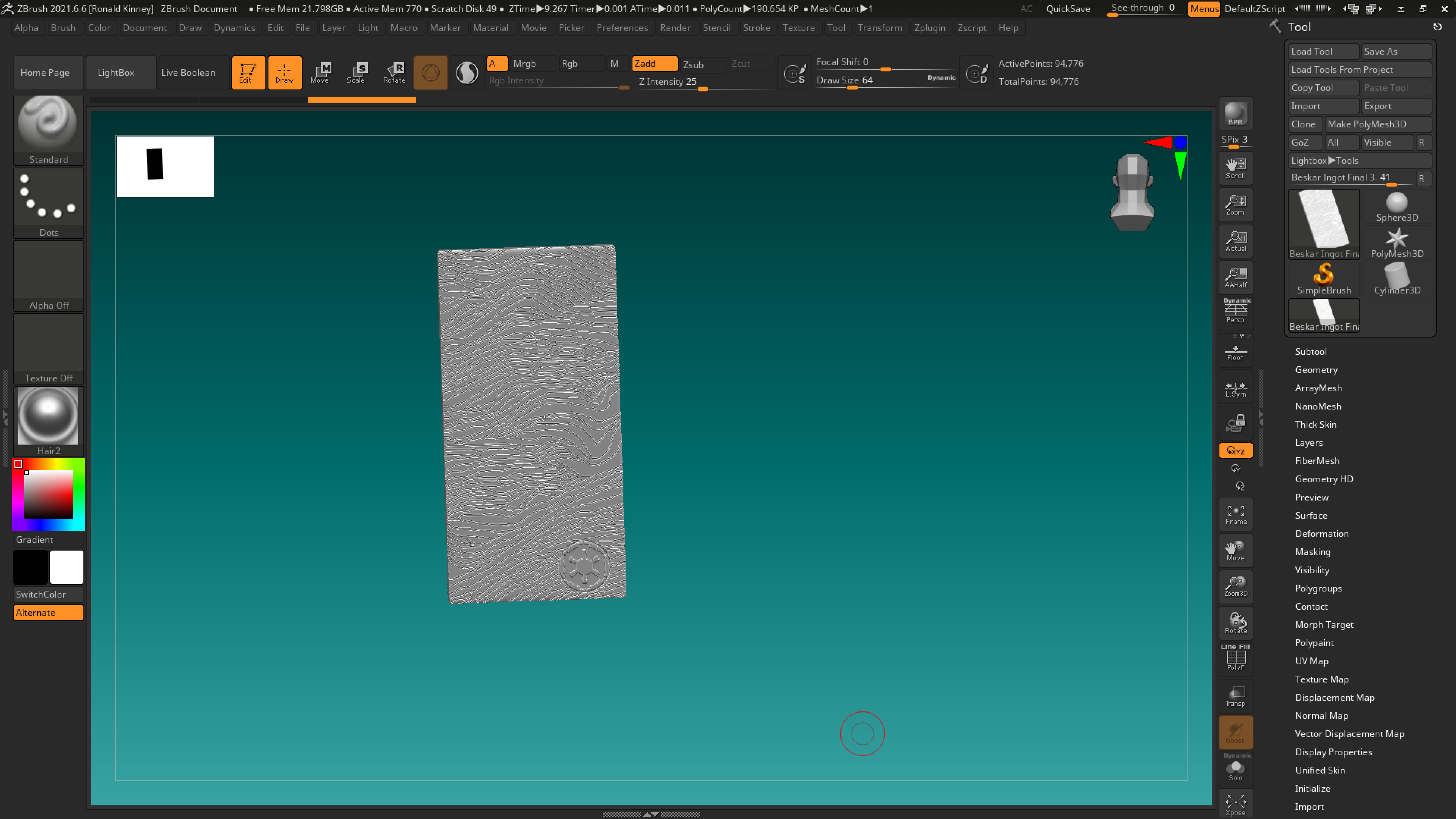Click the camera head orientation icon

click(x=1132, y=192)
